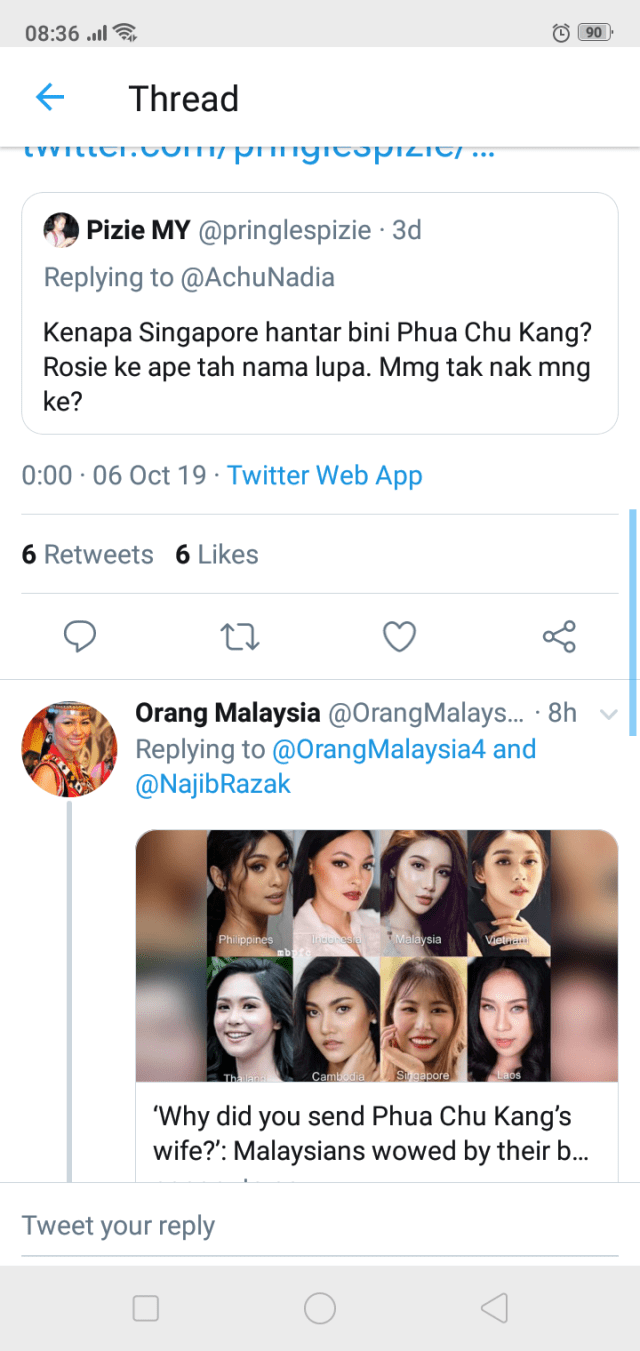Open the truncated twitter.com link
Viewport: 640px width, 1351px height.
coord(258,152)
